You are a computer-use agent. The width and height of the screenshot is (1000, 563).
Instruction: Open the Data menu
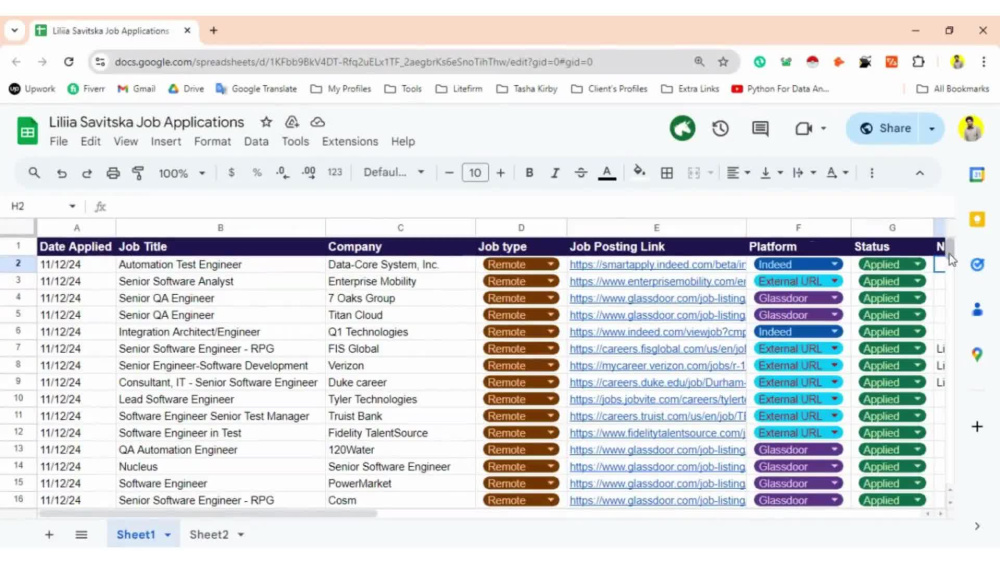click(x=256, y=142)
